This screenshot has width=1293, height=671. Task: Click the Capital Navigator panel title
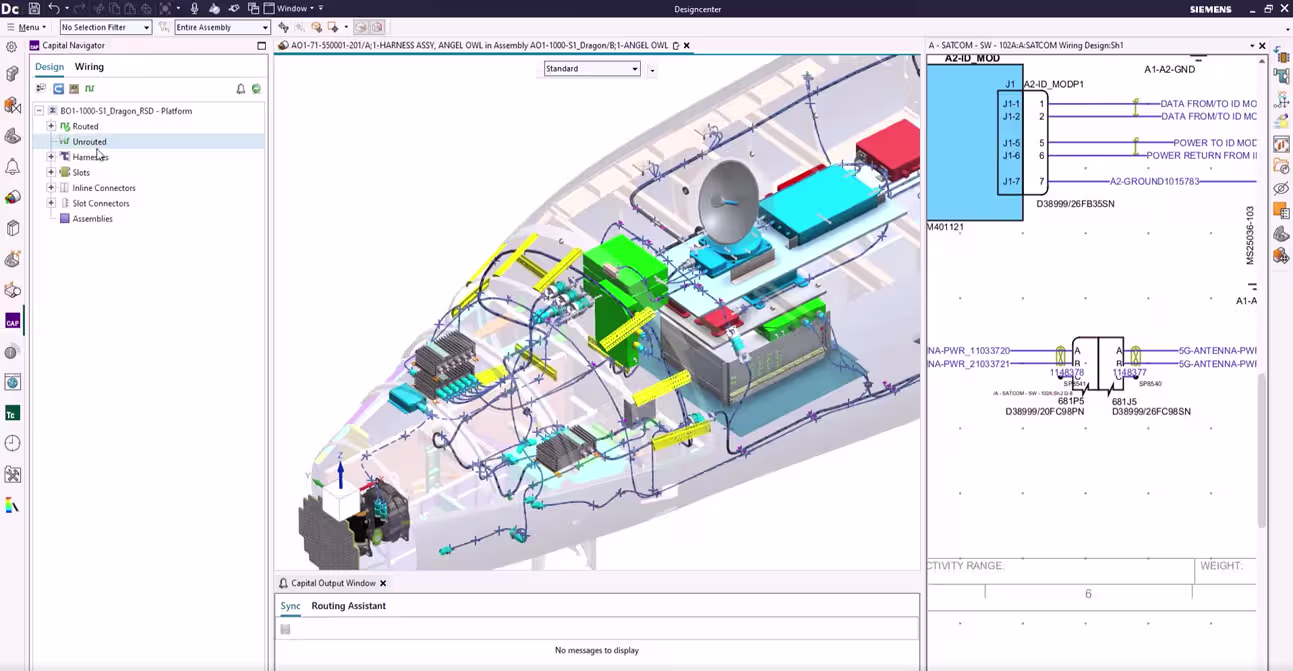73,46
